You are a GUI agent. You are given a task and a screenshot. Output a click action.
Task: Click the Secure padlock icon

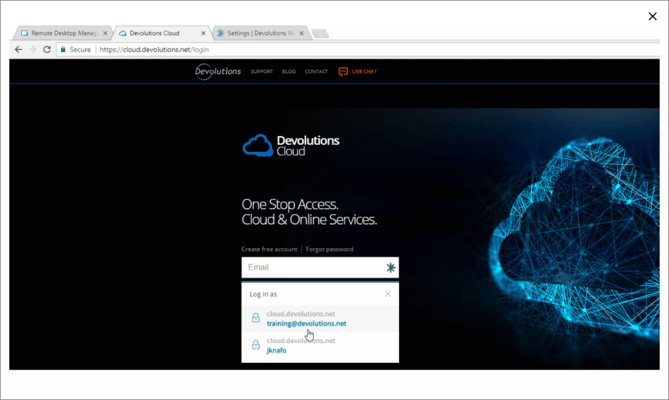pos(63,49)
